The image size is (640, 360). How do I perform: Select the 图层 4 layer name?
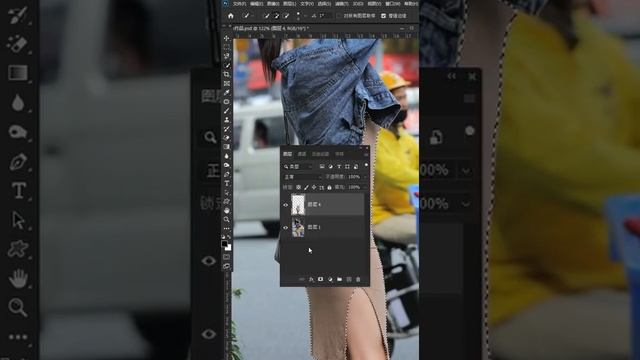click(x=314, y=204)
